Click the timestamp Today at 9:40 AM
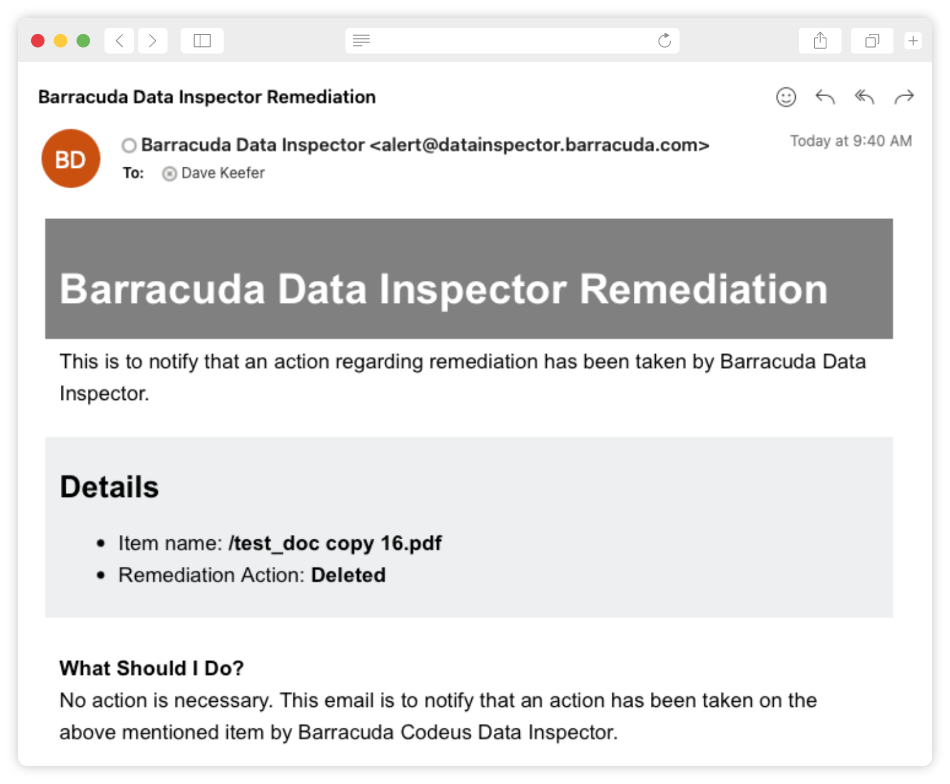Viewport: 950px width, 784px height. [x=851, y=141]
